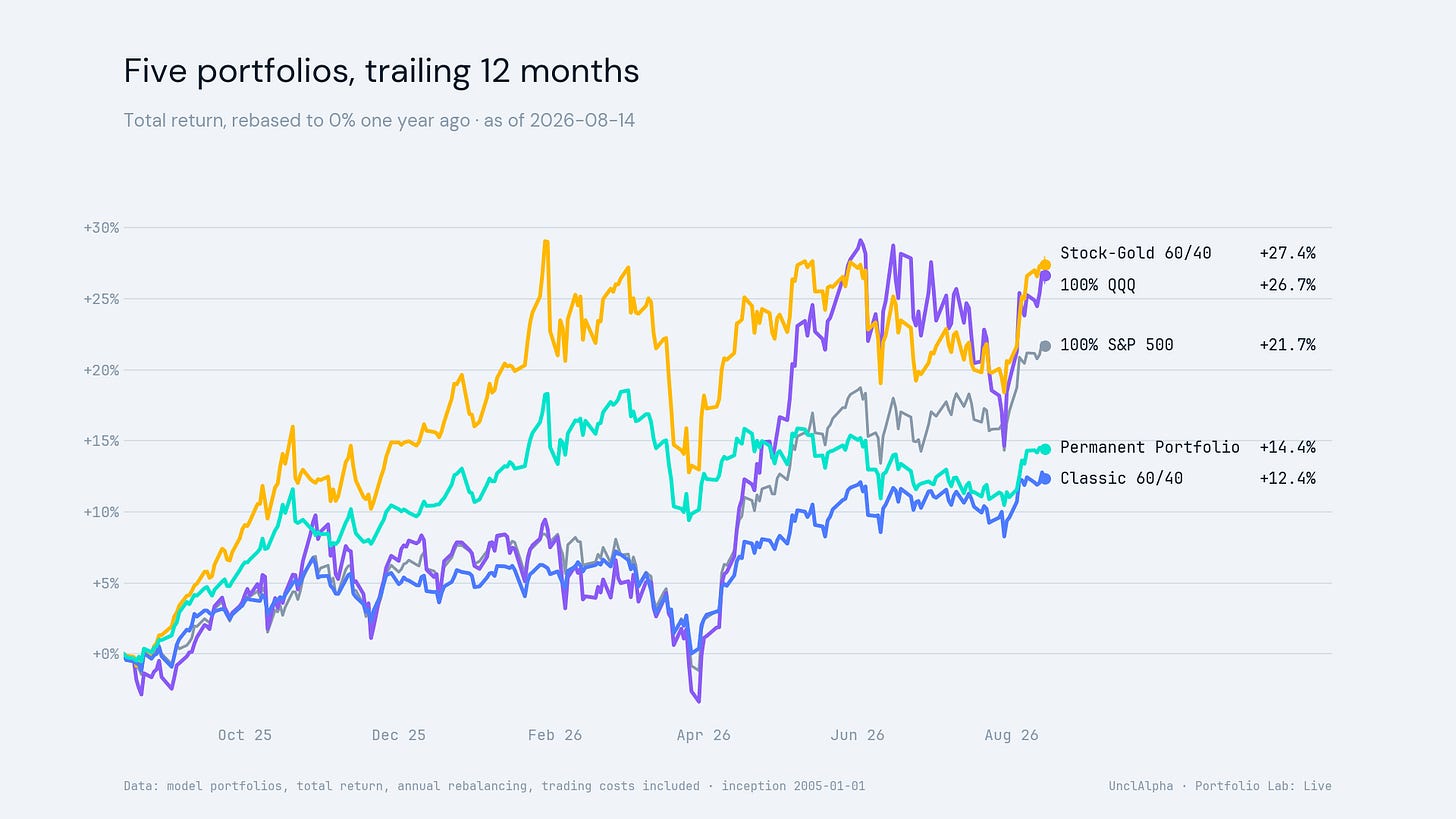1456x819 pixels.
Task: Click the chart title Five portfolios, trailing 12 months
Action: tap(381, 72)
